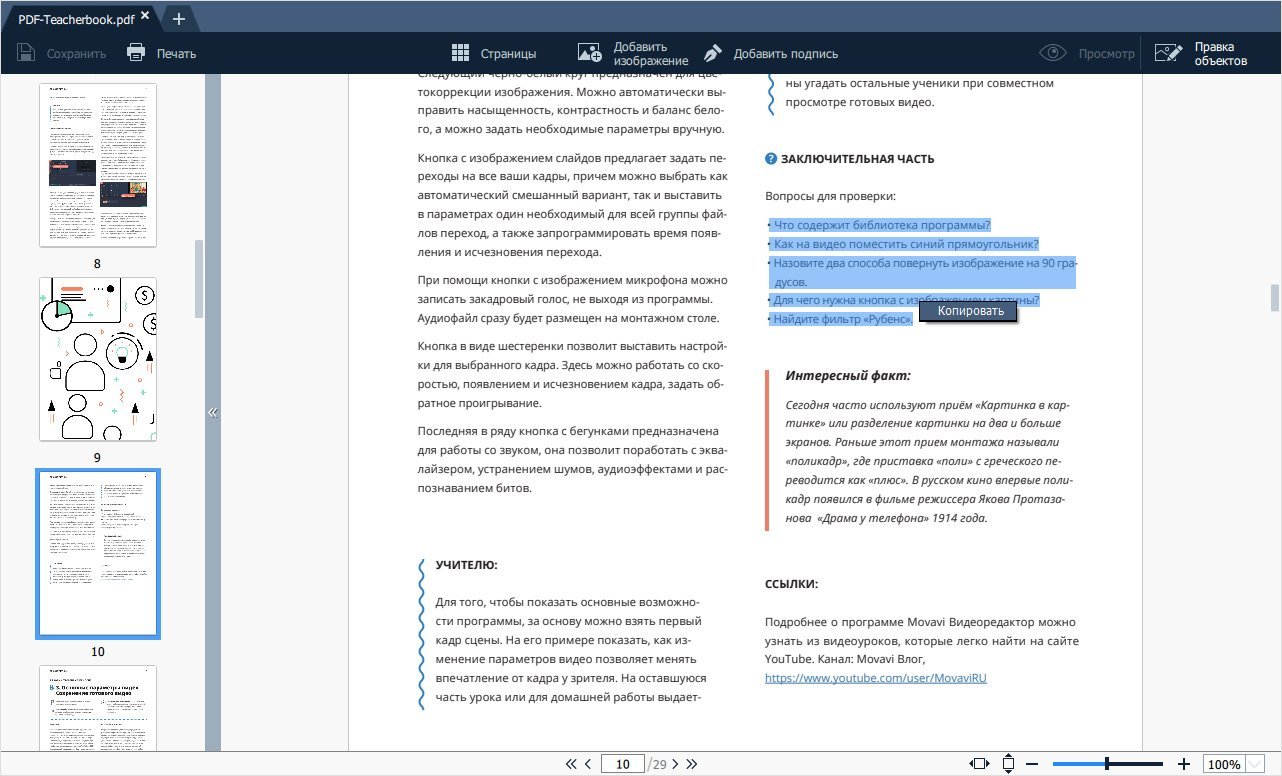Collapse the page thumbnails sidebar

(x=212, y=412)
